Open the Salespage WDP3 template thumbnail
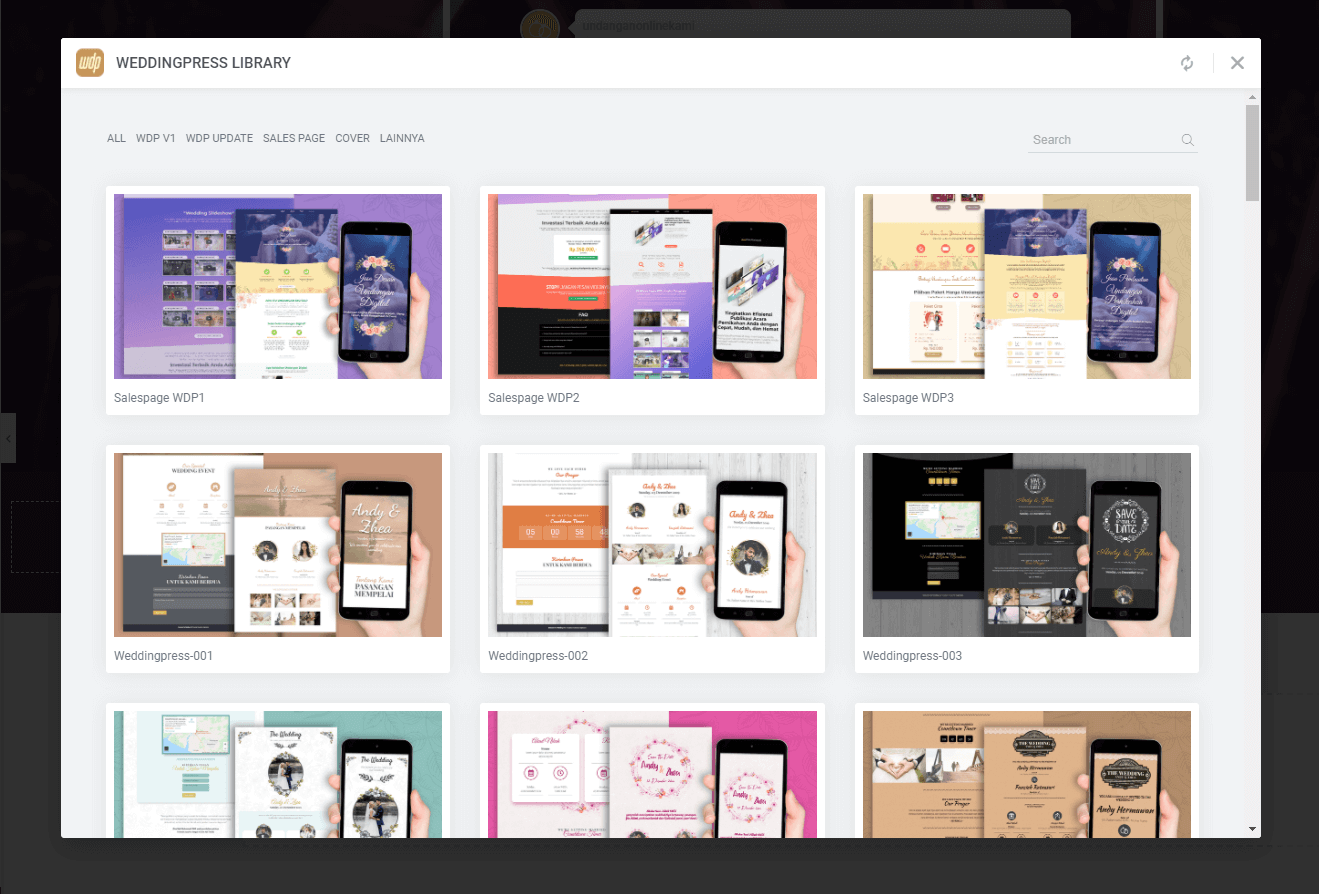Viewport: 1319px width, 894px height. click(x=1027, y=286)
